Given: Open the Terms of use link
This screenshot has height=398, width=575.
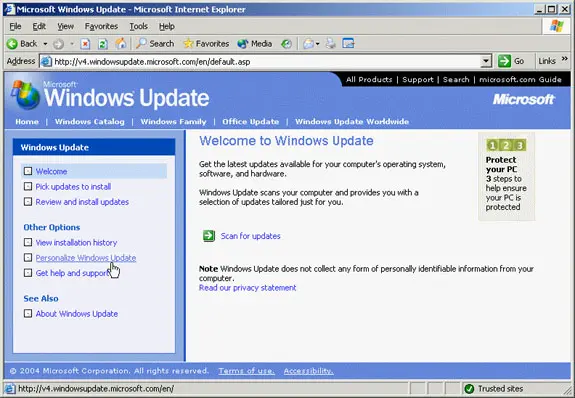Looking at the screenshot, I should point(246,371).
